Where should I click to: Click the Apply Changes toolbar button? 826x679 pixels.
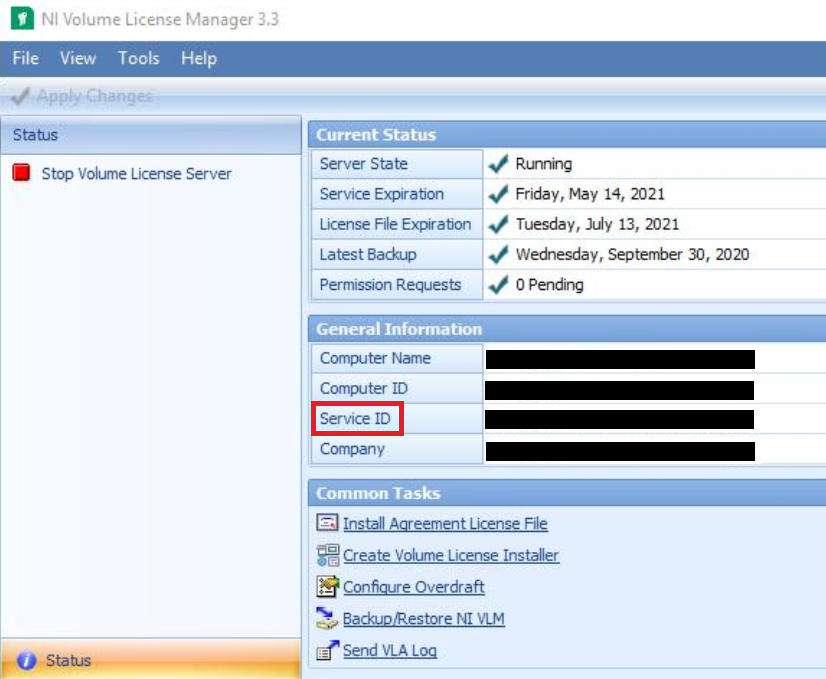(x=82, y=96)
